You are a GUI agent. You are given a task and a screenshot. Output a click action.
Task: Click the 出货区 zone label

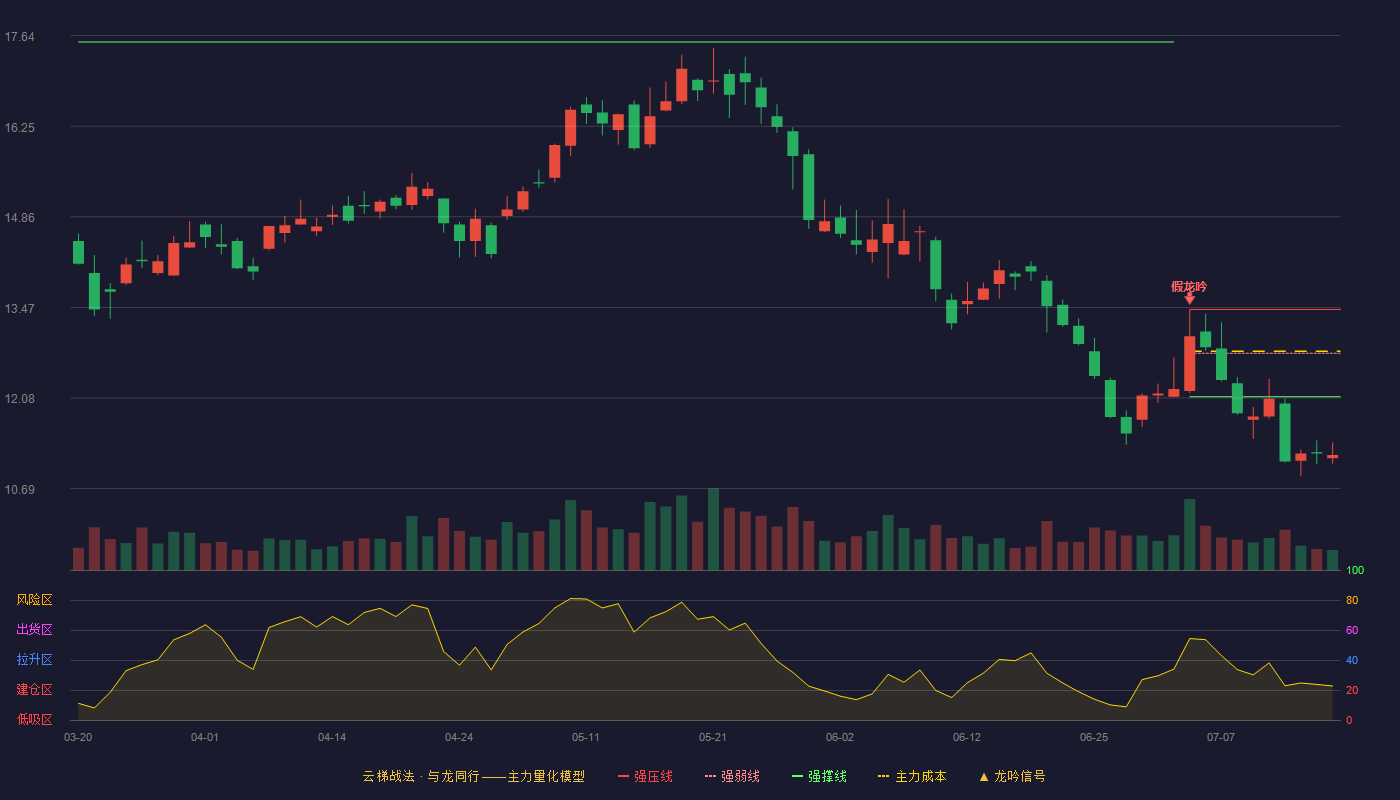coord(34,630)
